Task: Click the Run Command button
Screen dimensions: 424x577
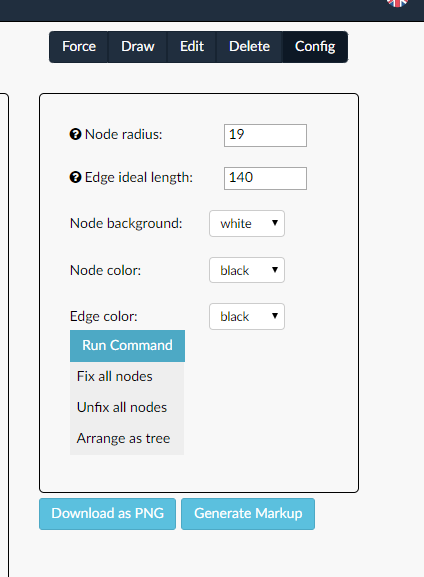Action: tap(127, 346)
